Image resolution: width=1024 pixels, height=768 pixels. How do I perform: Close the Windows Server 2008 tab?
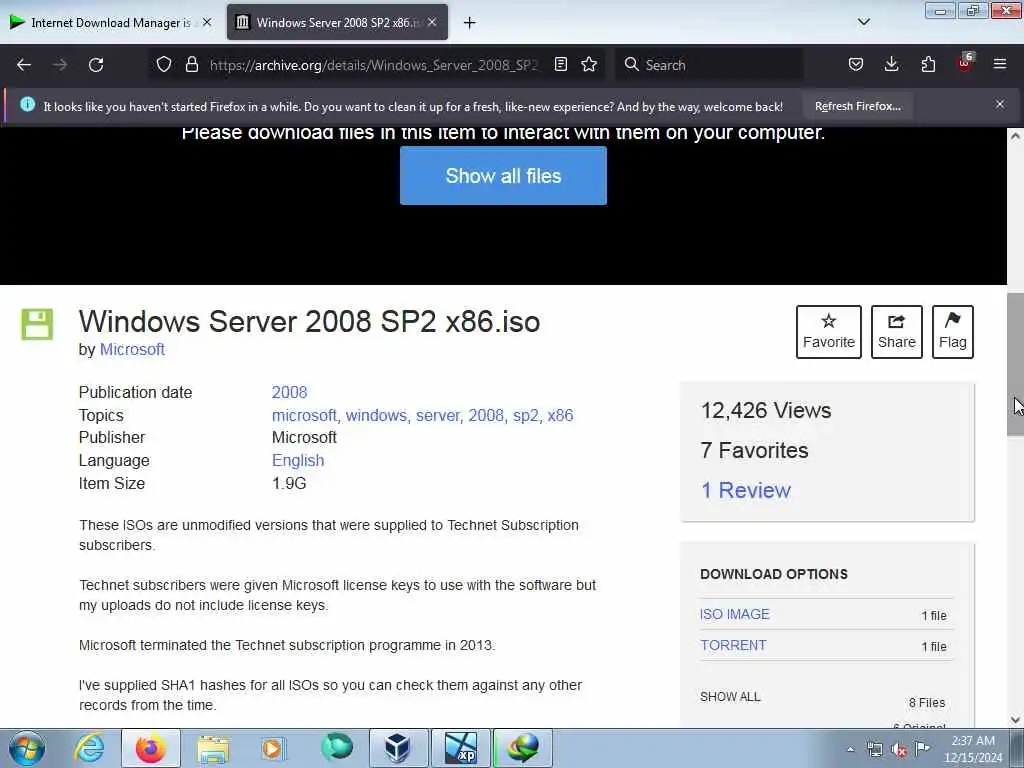[432, 22]
